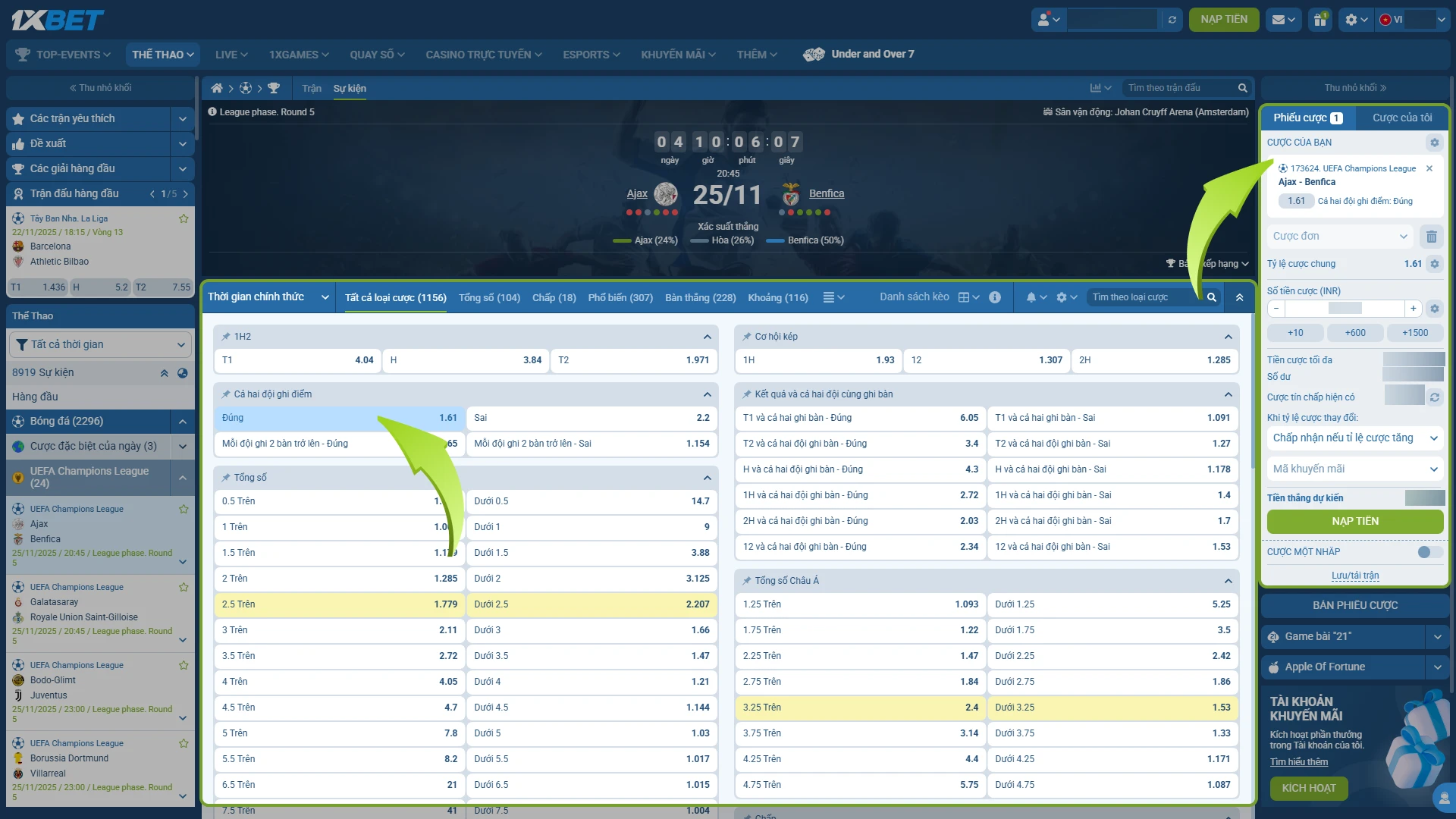Toggle the Cược một nhấp switch
1456x819 pixels.
point(1430,552)
